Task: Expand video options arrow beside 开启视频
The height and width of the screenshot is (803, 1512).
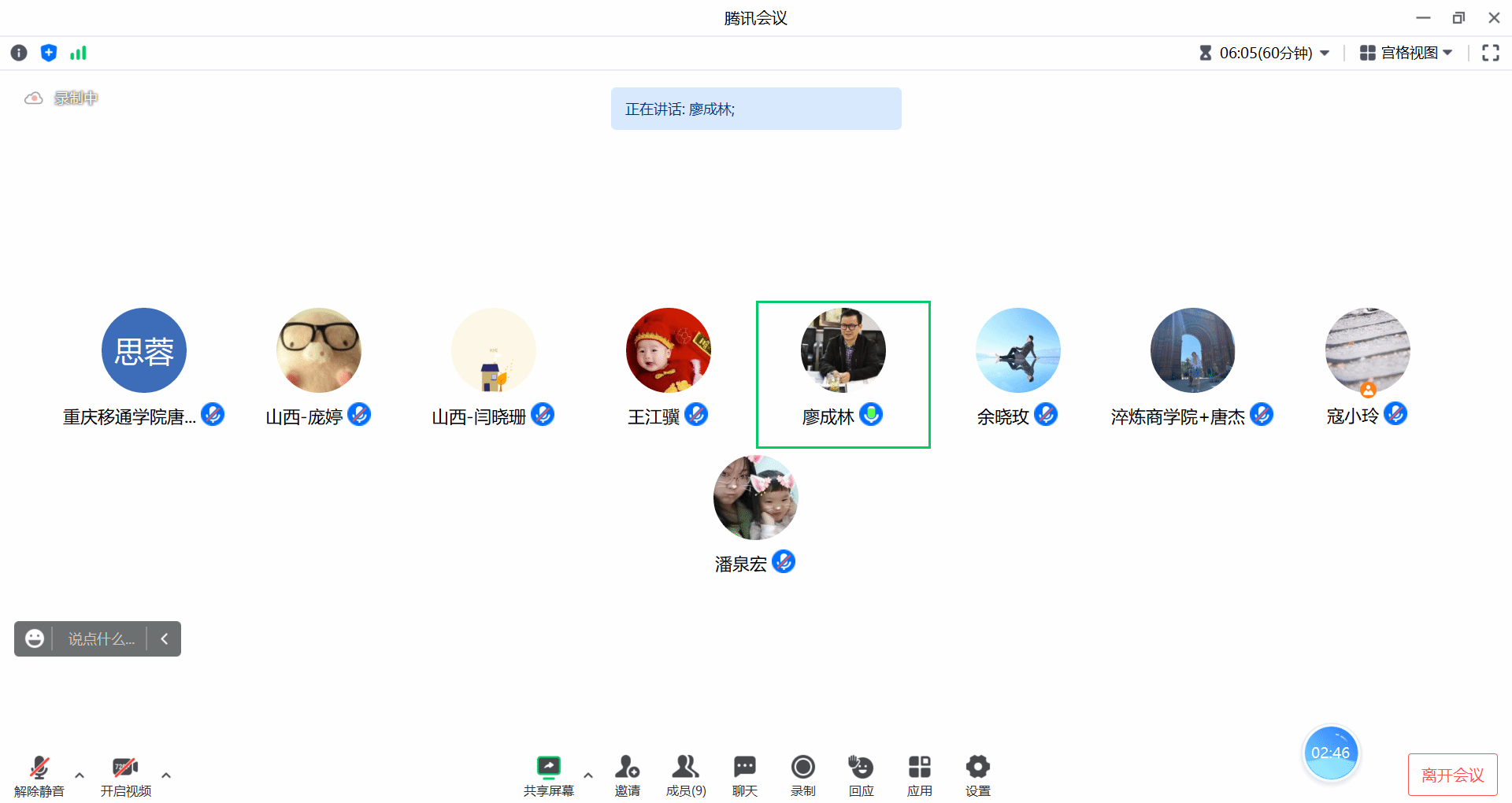Action: pyautogui.click(x=166, y=775)
